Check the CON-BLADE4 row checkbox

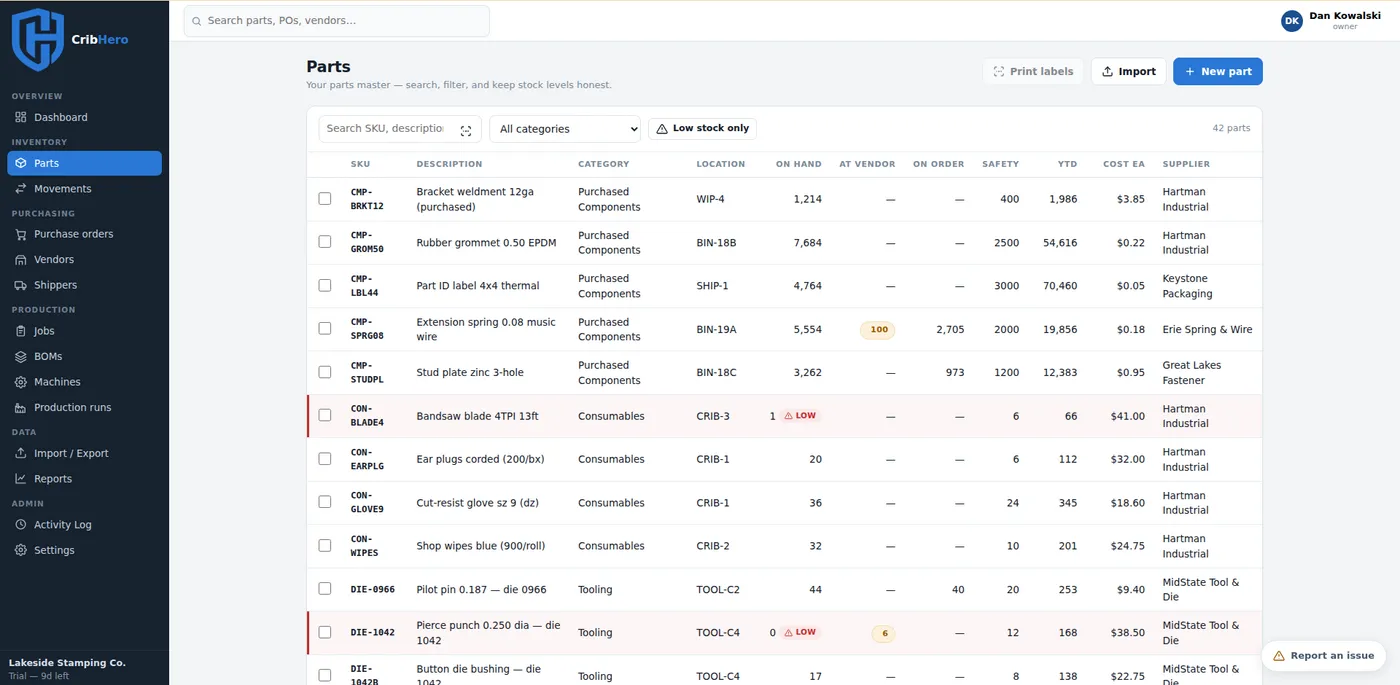pos(325,415)
